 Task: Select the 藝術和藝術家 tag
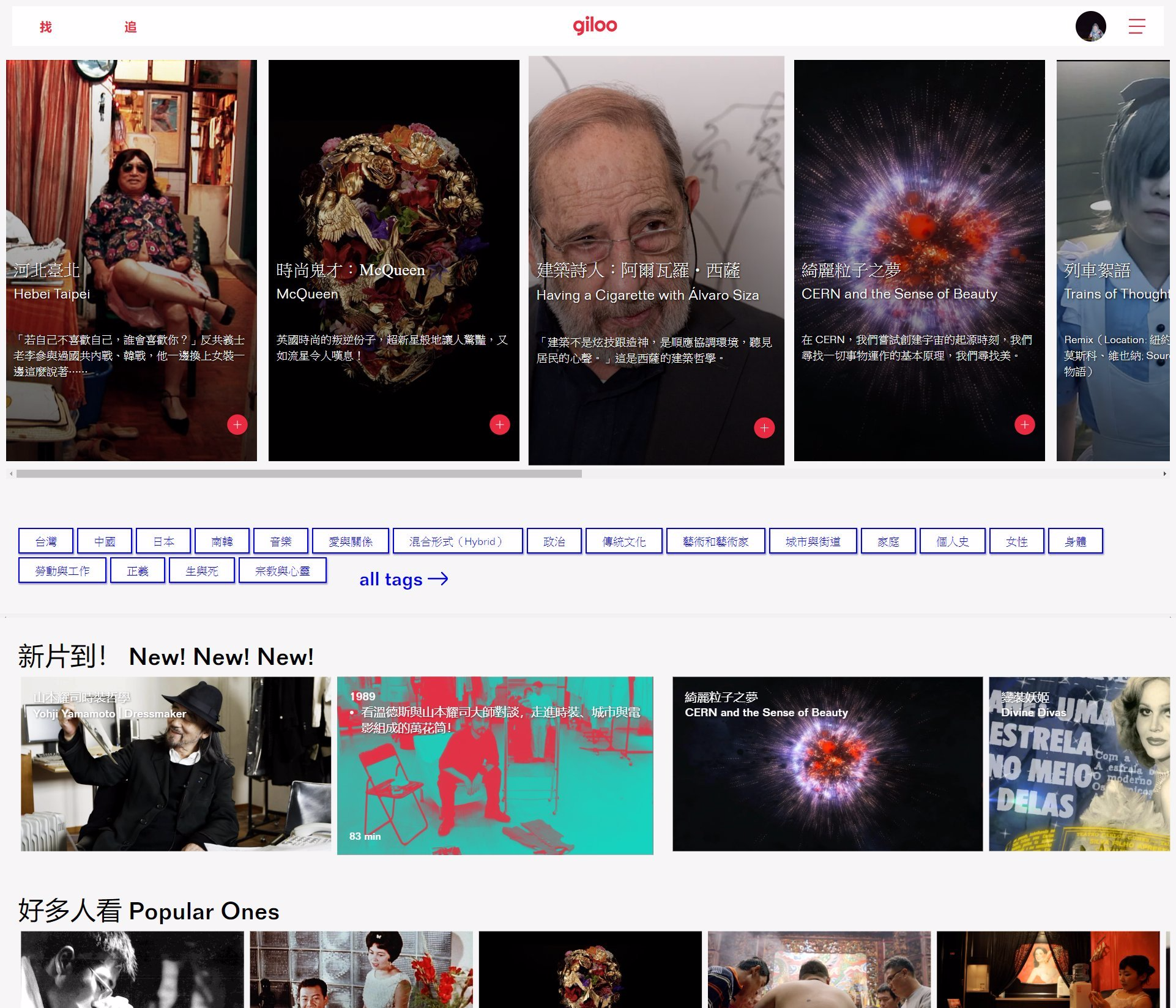pos(715,541)
